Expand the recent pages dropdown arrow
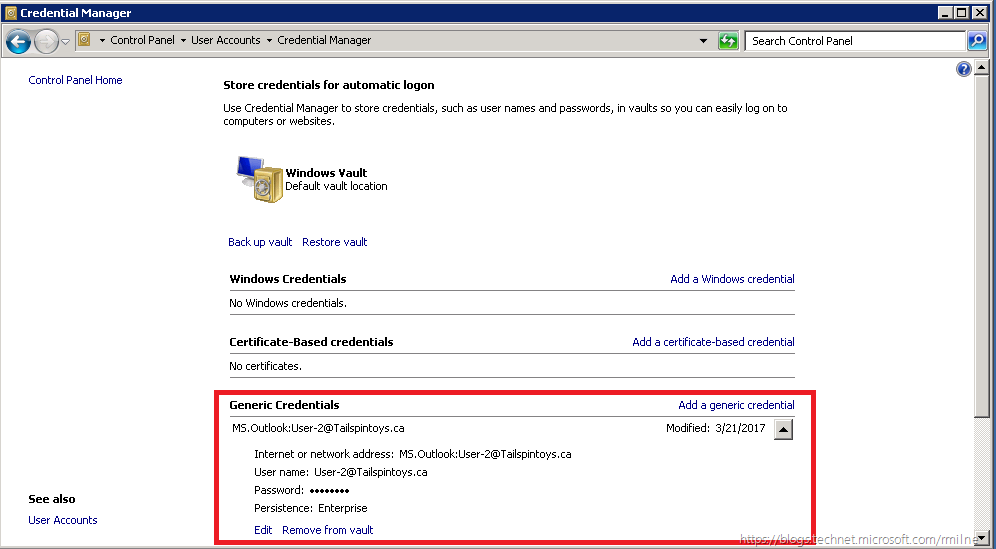Viewport: 996px width, 549px height. (65, 41)
